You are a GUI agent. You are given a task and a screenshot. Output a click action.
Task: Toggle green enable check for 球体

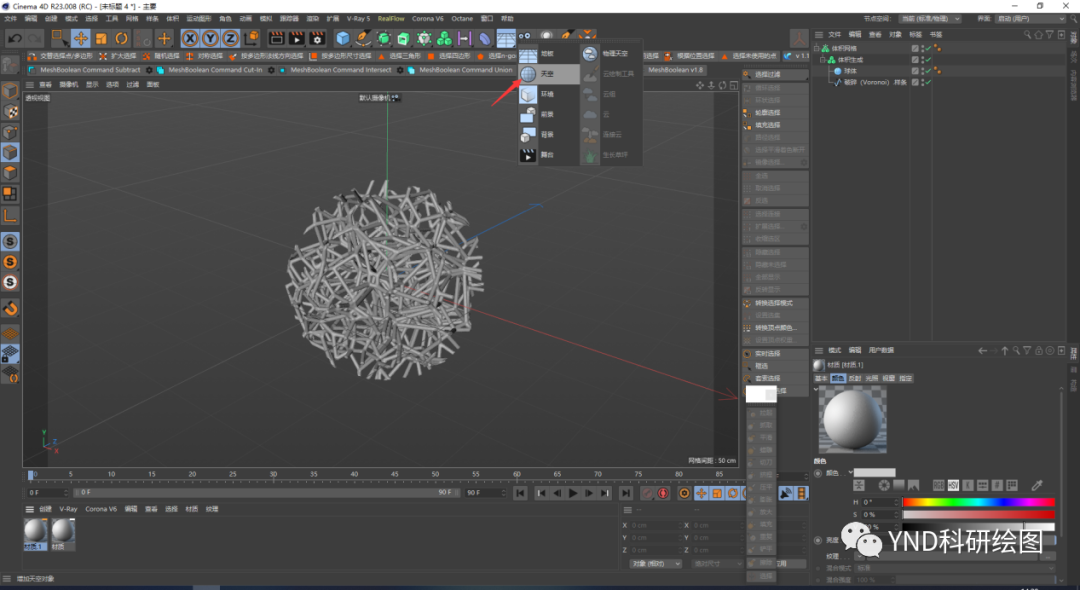click(x=928, y=71)
